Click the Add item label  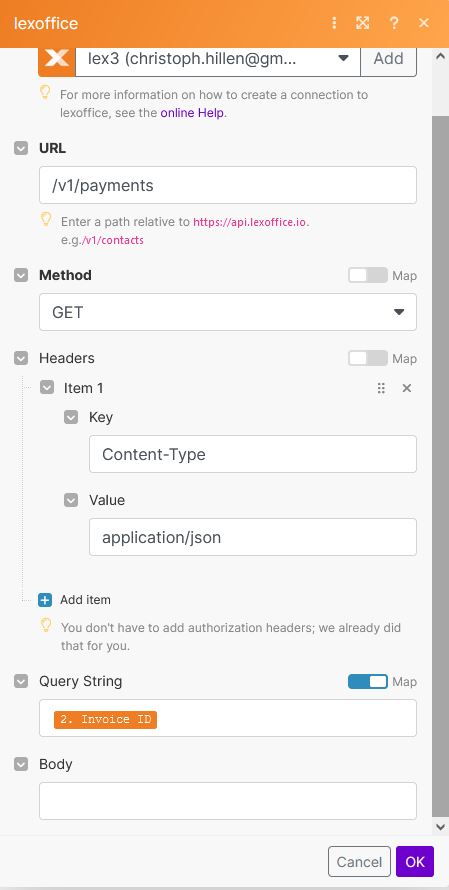85,600
